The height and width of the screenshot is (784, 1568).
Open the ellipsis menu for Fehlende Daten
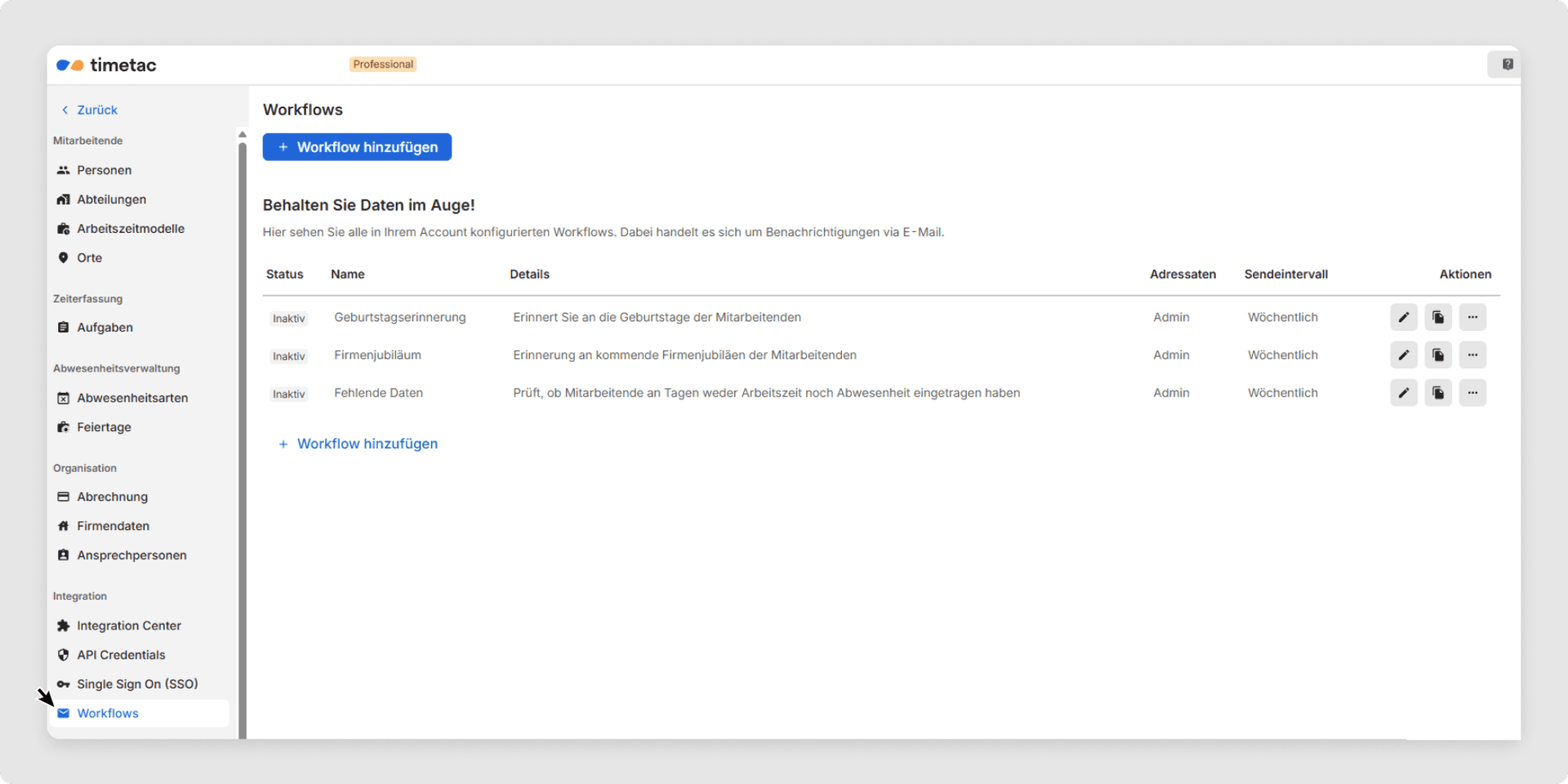[x=1472, y=393]
